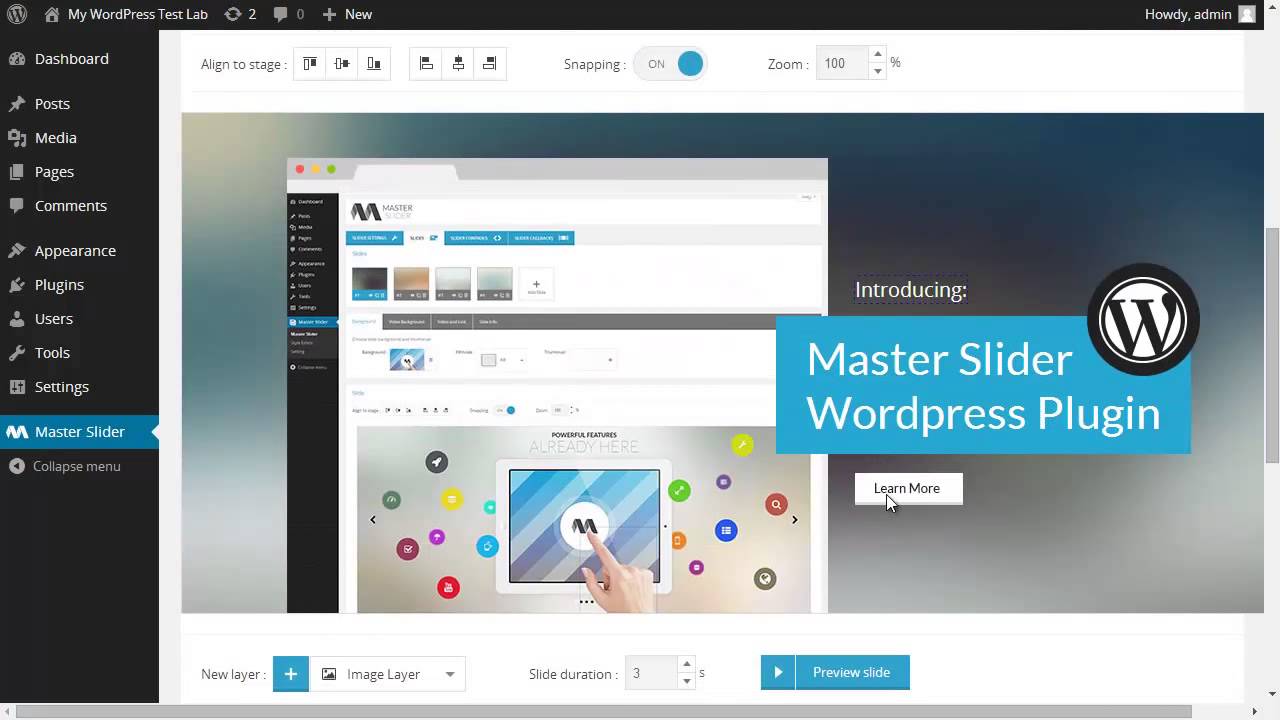The width and height of the screenshot is (1280, 720).
Task: Open Media in the sidebar
Action: click(x=56, y=137)
